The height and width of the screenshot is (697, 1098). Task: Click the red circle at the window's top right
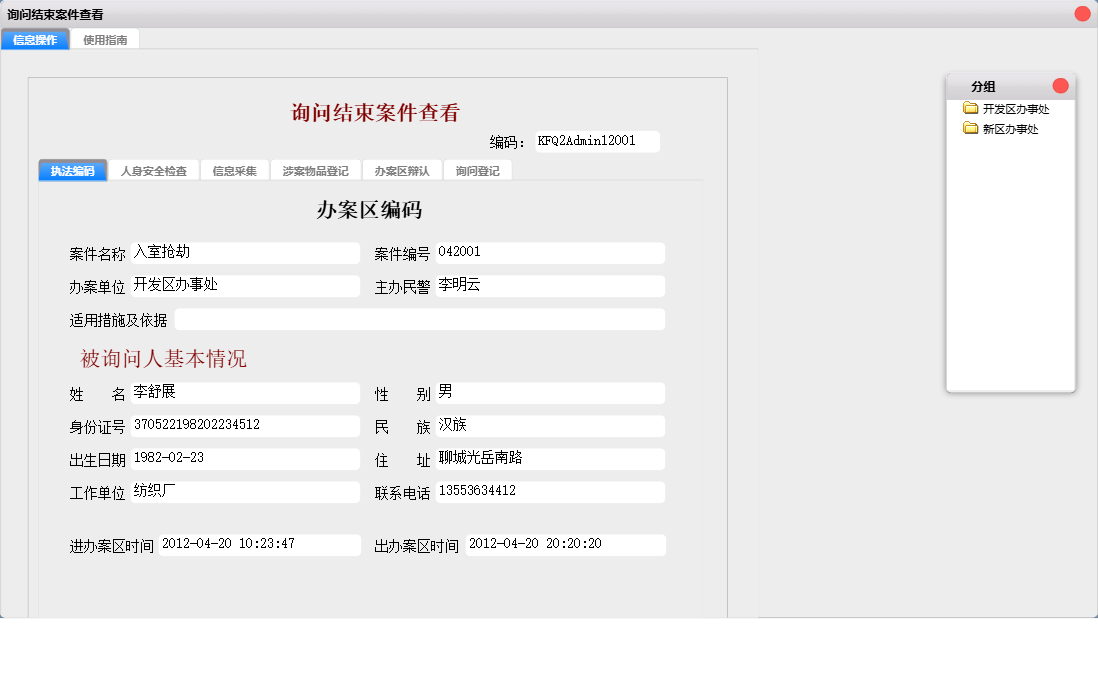1082,13
